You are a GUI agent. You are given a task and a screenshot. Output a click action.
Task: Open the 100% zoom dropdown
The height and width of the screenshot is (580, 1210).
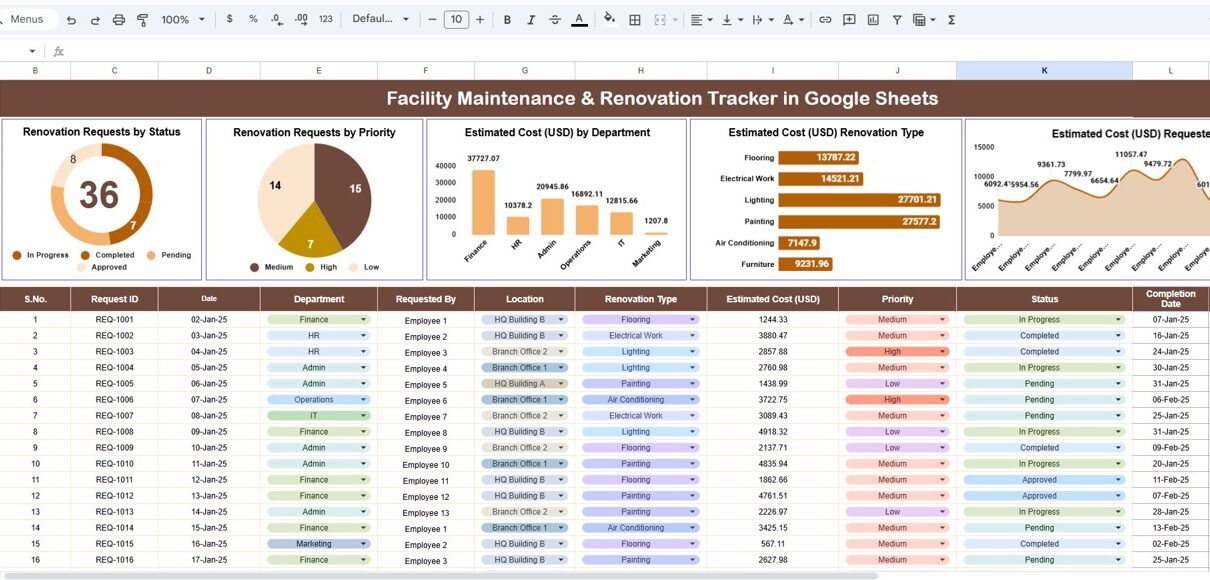[183, 20]
